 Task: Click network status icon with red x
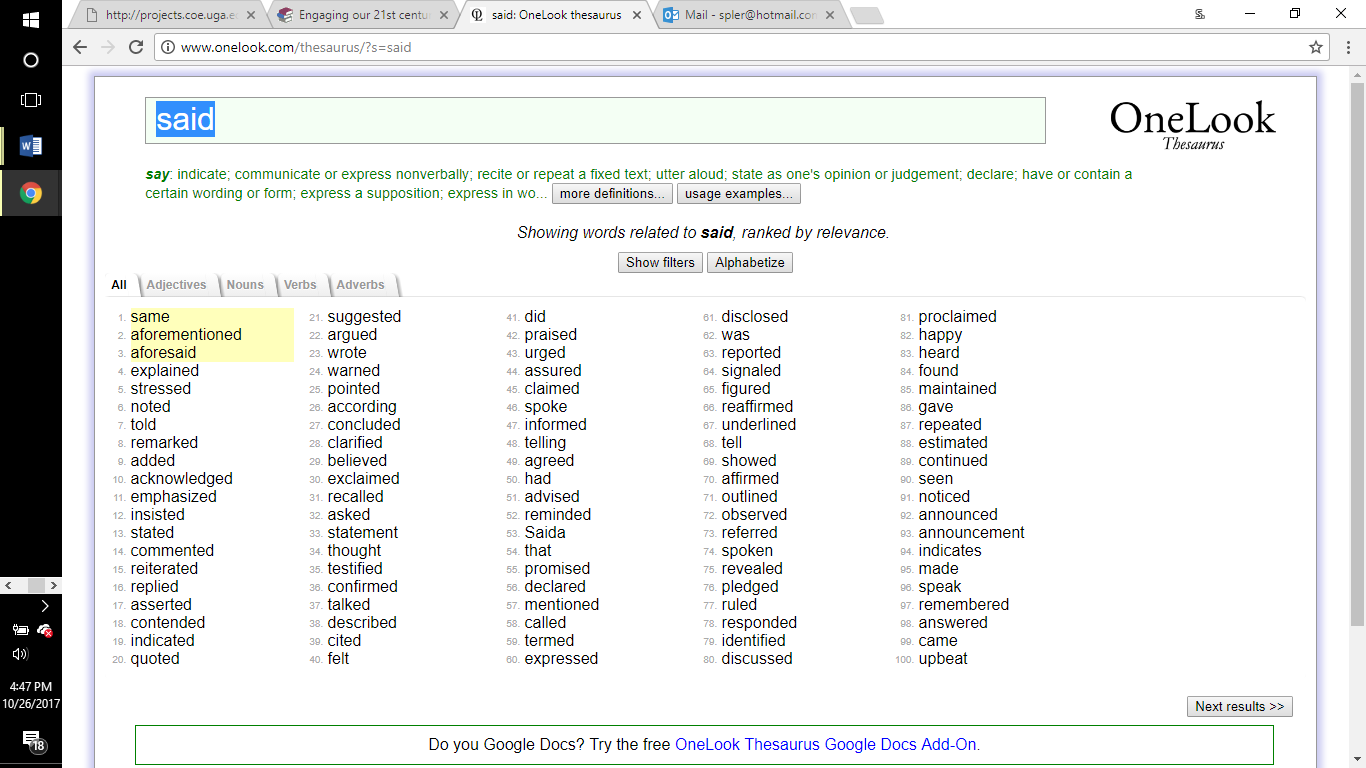click(x=44, y=630)
